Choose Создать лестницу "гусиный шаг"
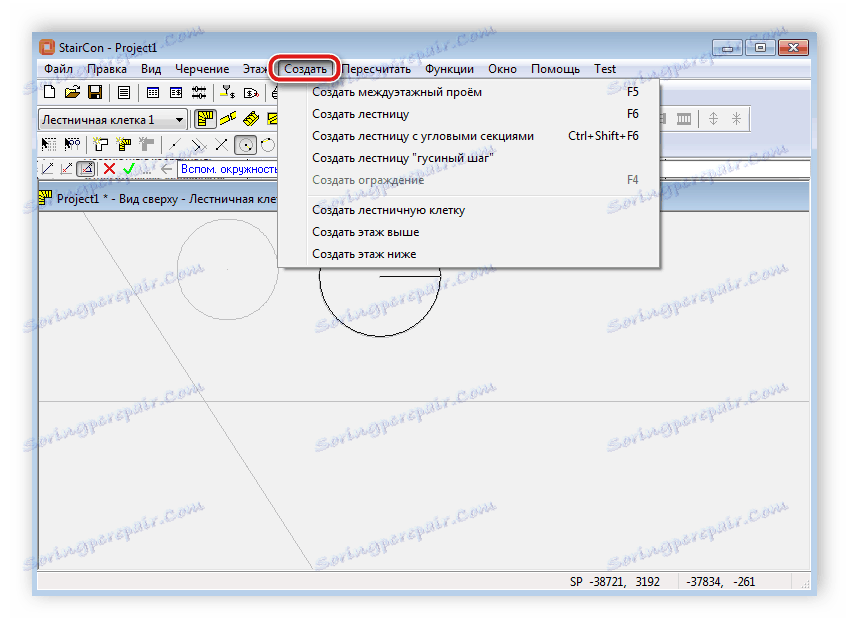Image resolution: width=849 pixels, height=628 pixels. [x=469, y=158]
